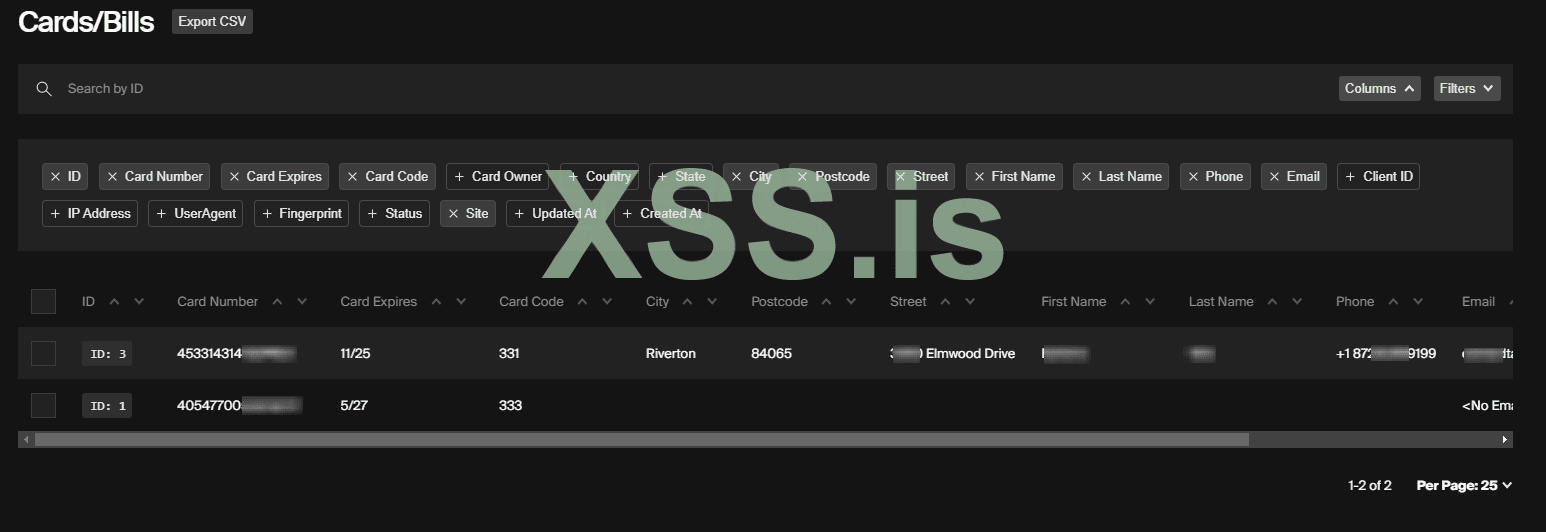Image resolution: width=1546 pixels, height=532 pixels.
Task: Sort Street ascending arrow
Action: [x=945, y=301]
